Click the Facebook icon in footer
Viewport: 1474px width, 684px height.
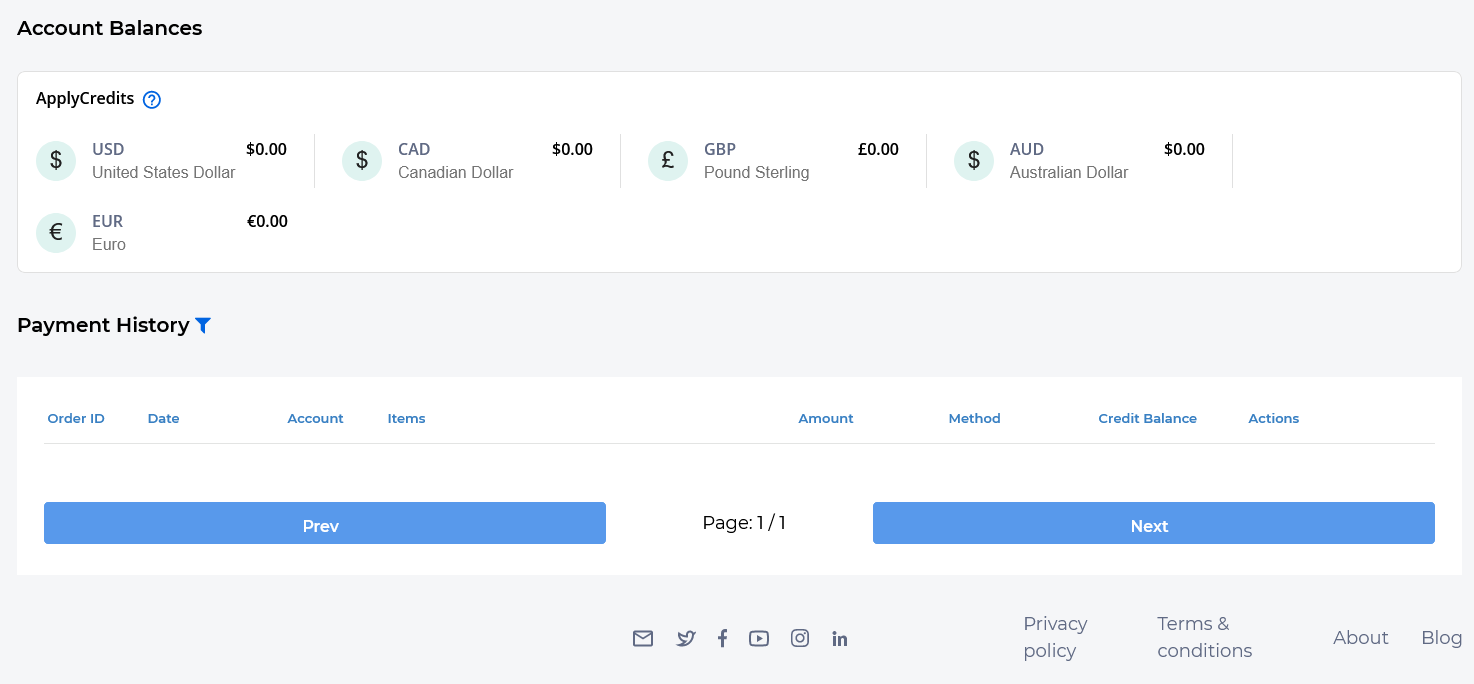(x=722, y=638)
